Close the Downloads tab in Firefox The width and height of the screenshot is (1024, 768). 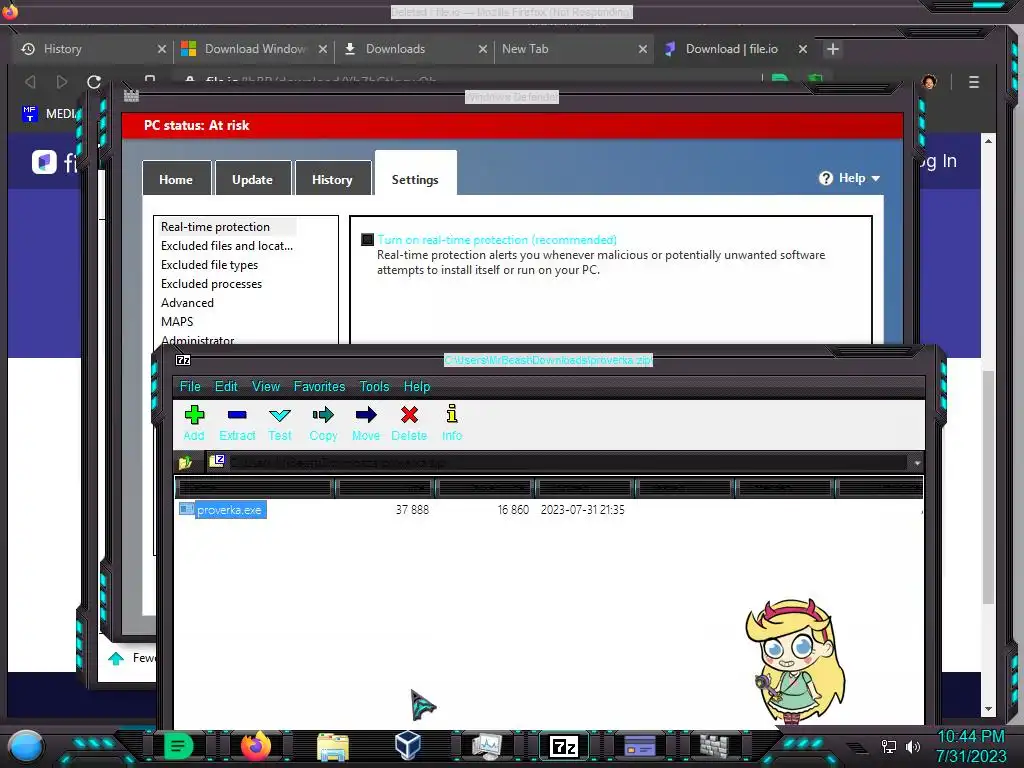483,49
